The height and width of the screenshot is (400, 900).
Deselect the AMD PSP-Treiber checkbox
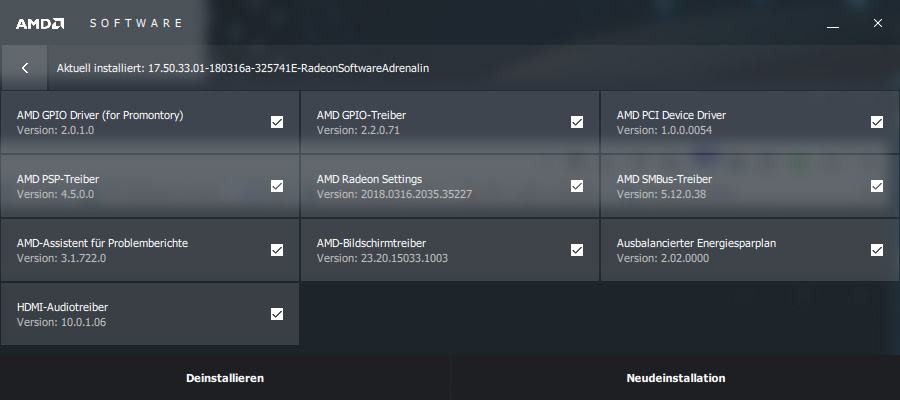click(x=277, y=186)
